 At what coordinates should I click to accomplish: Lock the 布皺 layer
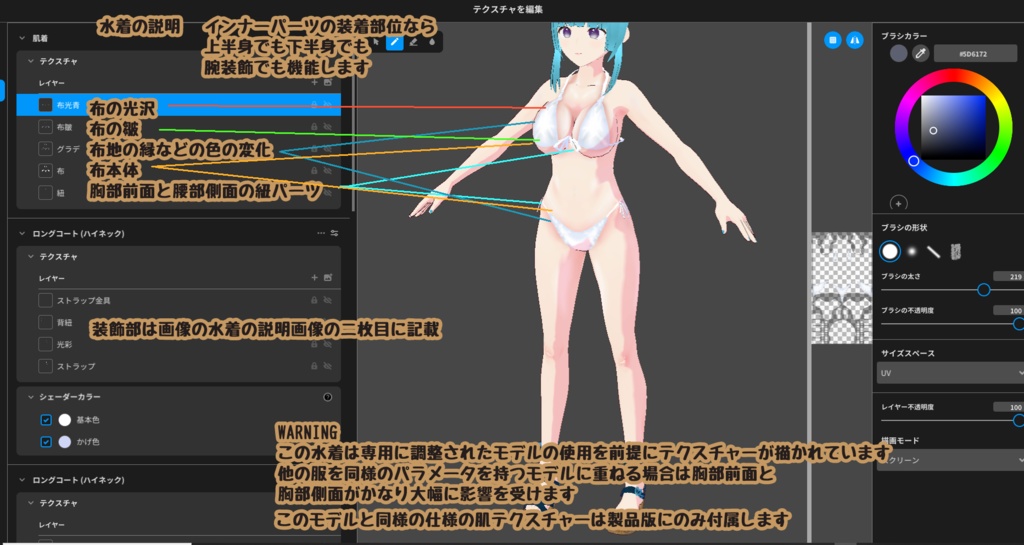314,127
